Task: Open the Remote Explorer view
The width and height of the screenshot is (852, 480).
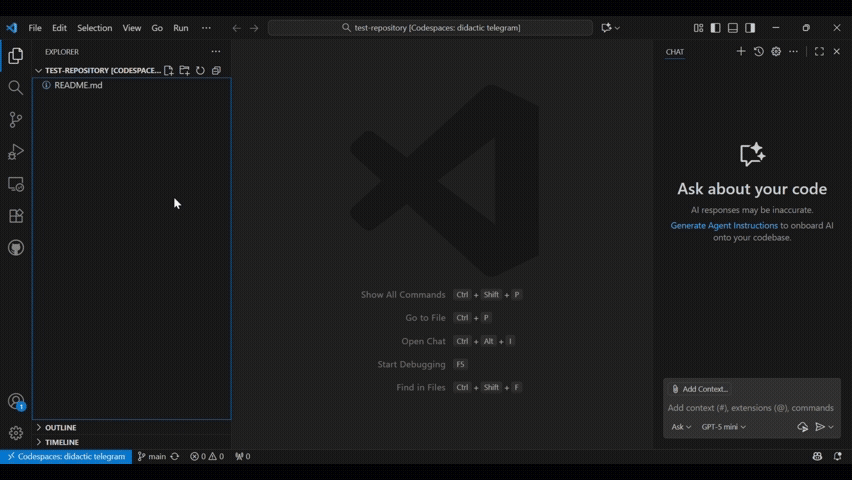Action: coord(16,184)
